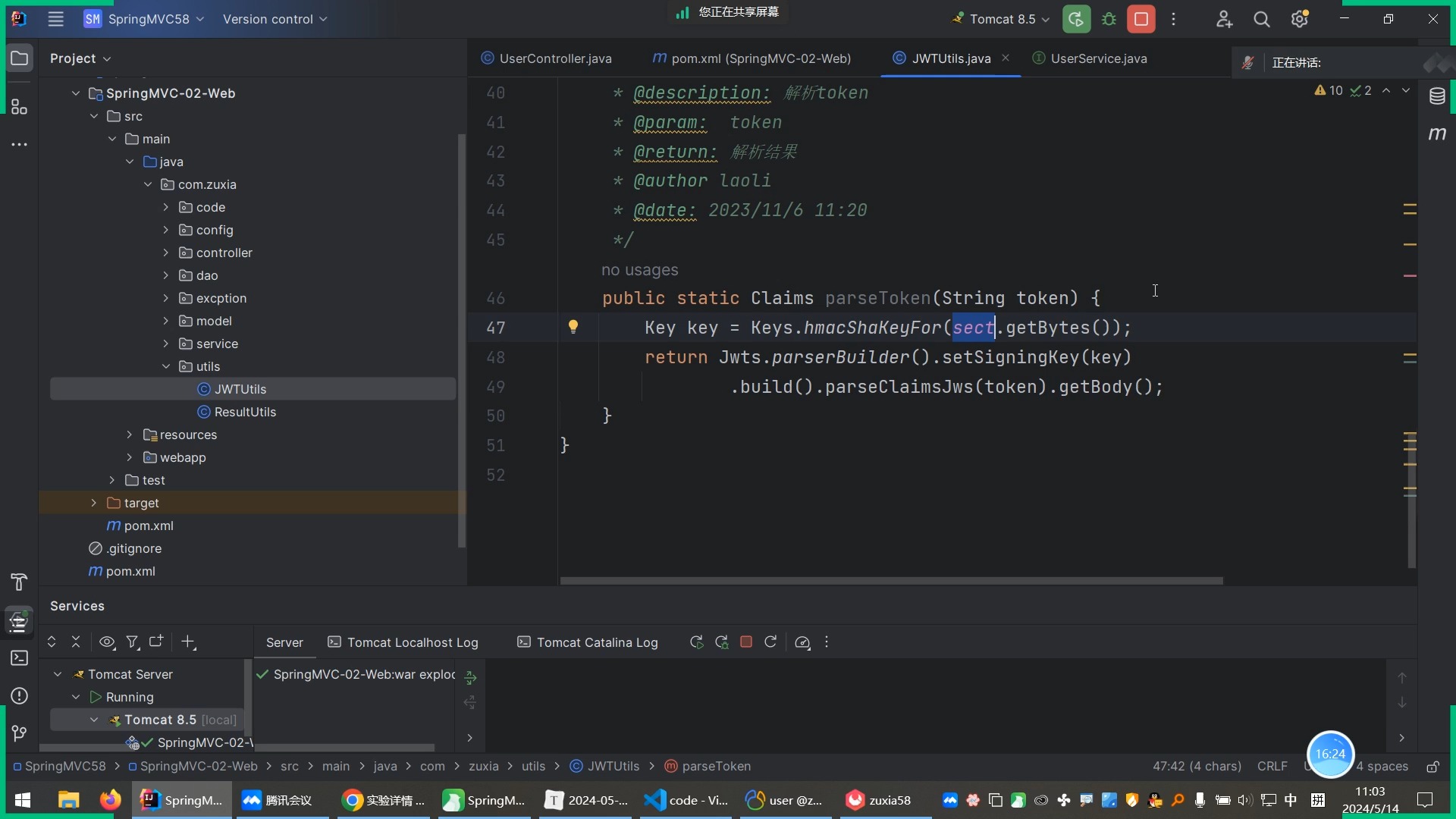This screenshot has width=1456, height=819.
Task: Collapse all items in Services tree
Action: click(76, 642)
